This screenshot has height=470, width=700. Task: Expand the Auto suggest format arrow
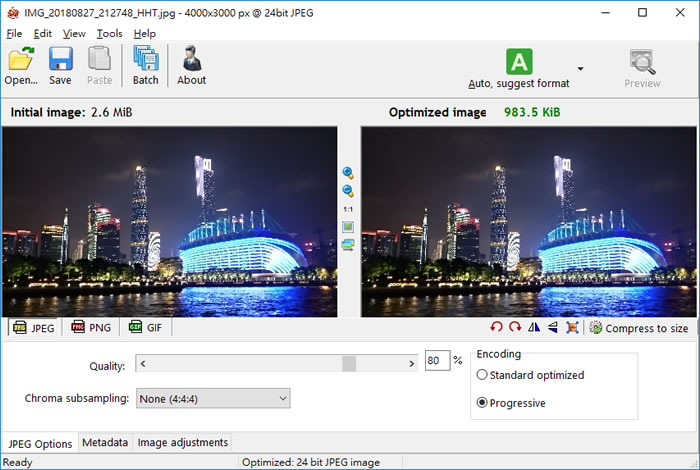pos(580,68)
